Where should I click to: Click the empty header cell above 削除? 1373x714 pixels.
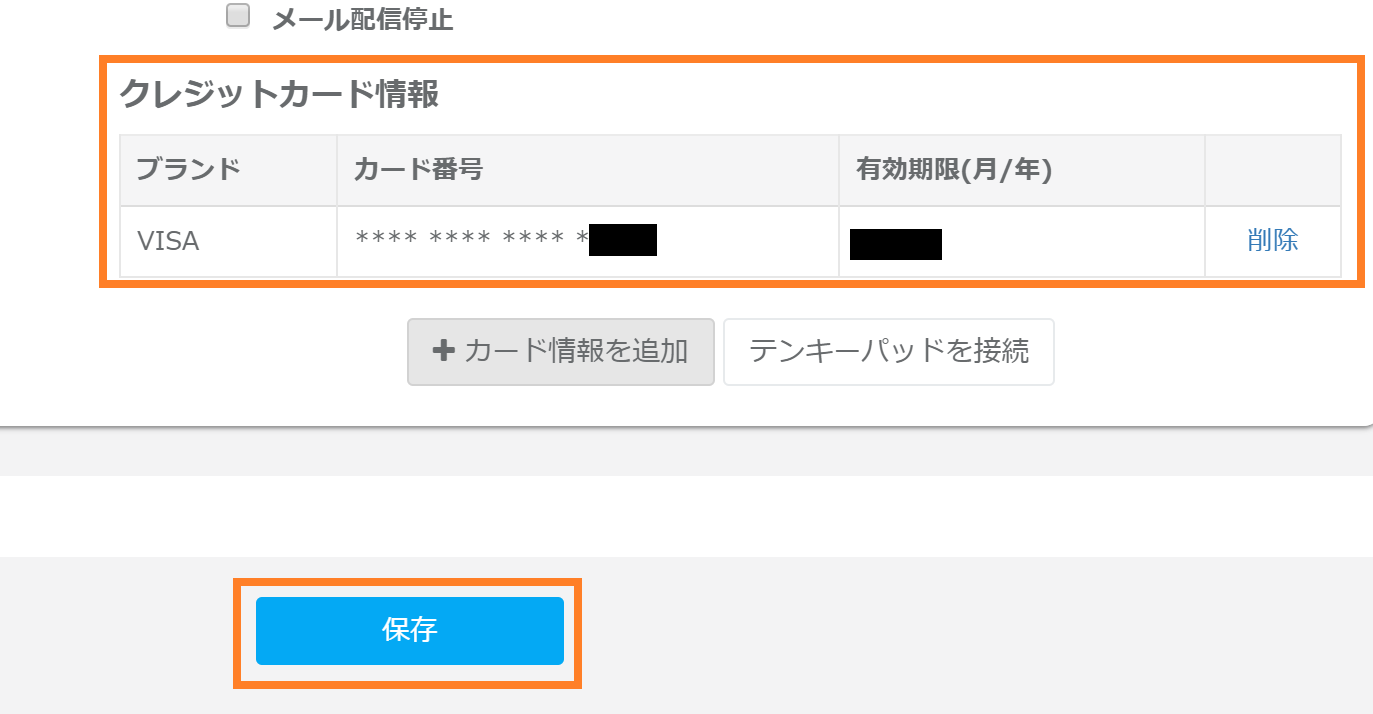click(x=1272, y=170)
